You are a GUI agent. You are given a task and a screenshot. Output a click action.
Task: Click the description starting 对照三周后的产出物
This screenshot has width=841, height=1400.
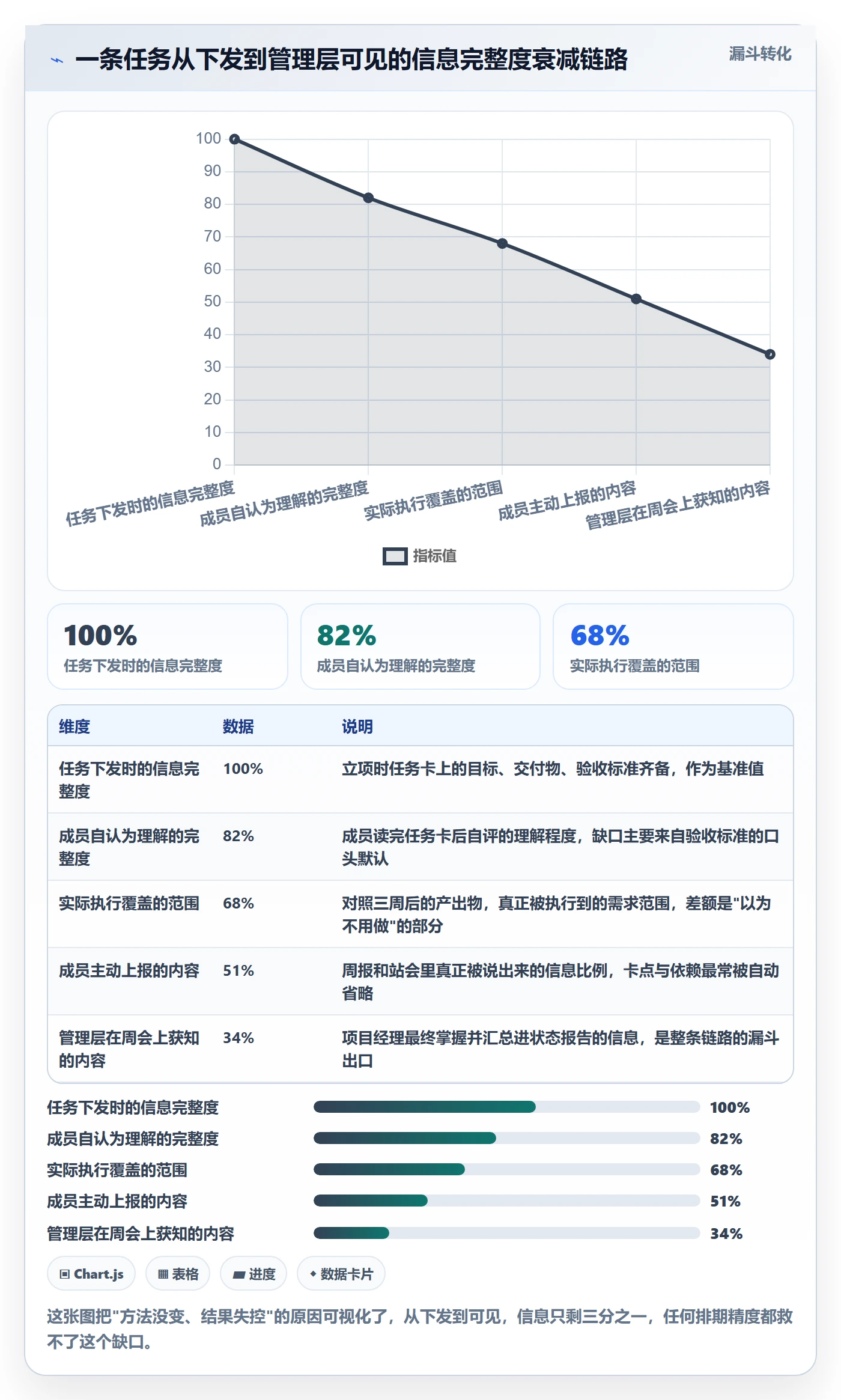[556, 915]
